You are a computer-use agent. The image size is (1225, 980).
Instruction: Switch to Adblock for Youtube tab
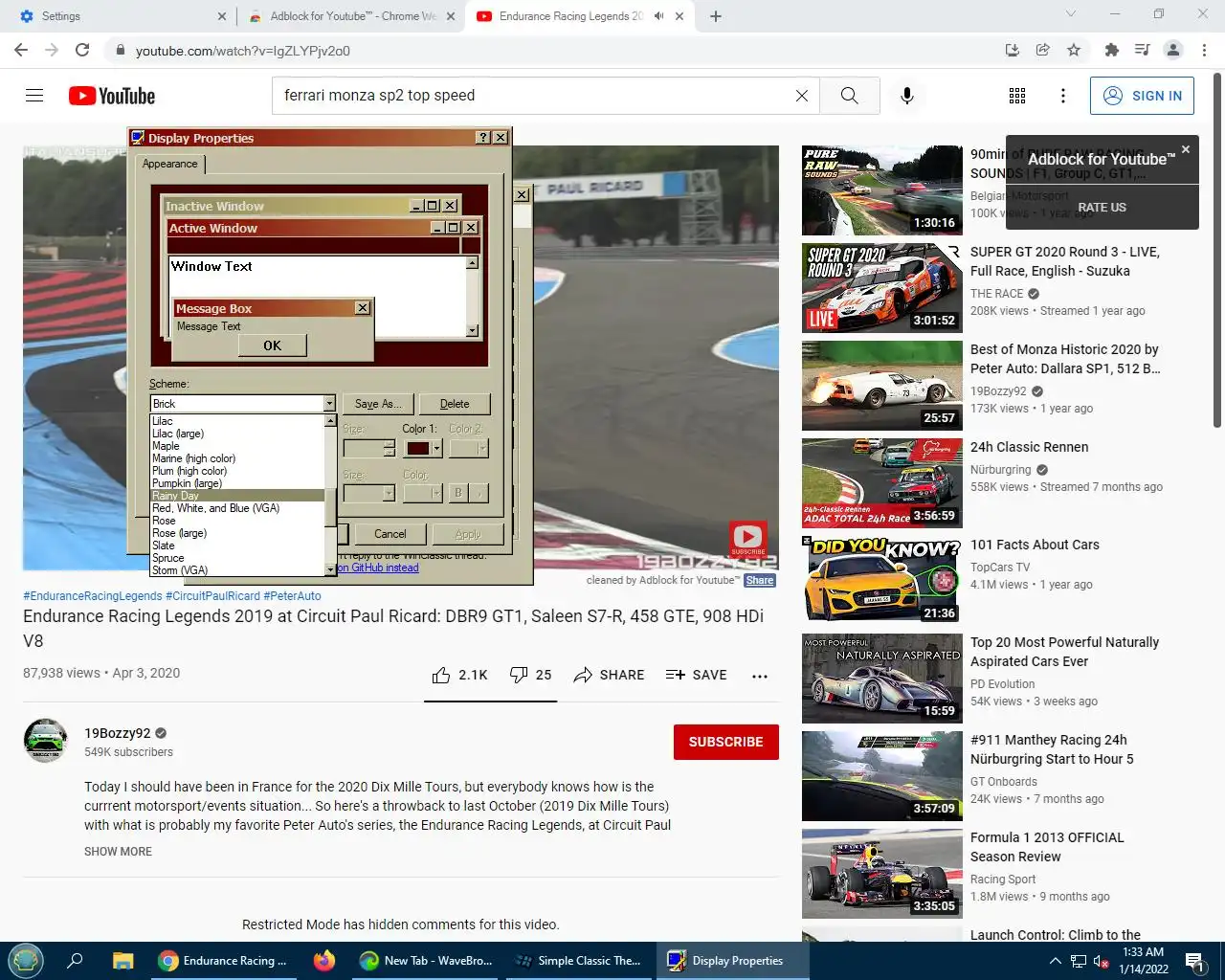pos(350,16)
